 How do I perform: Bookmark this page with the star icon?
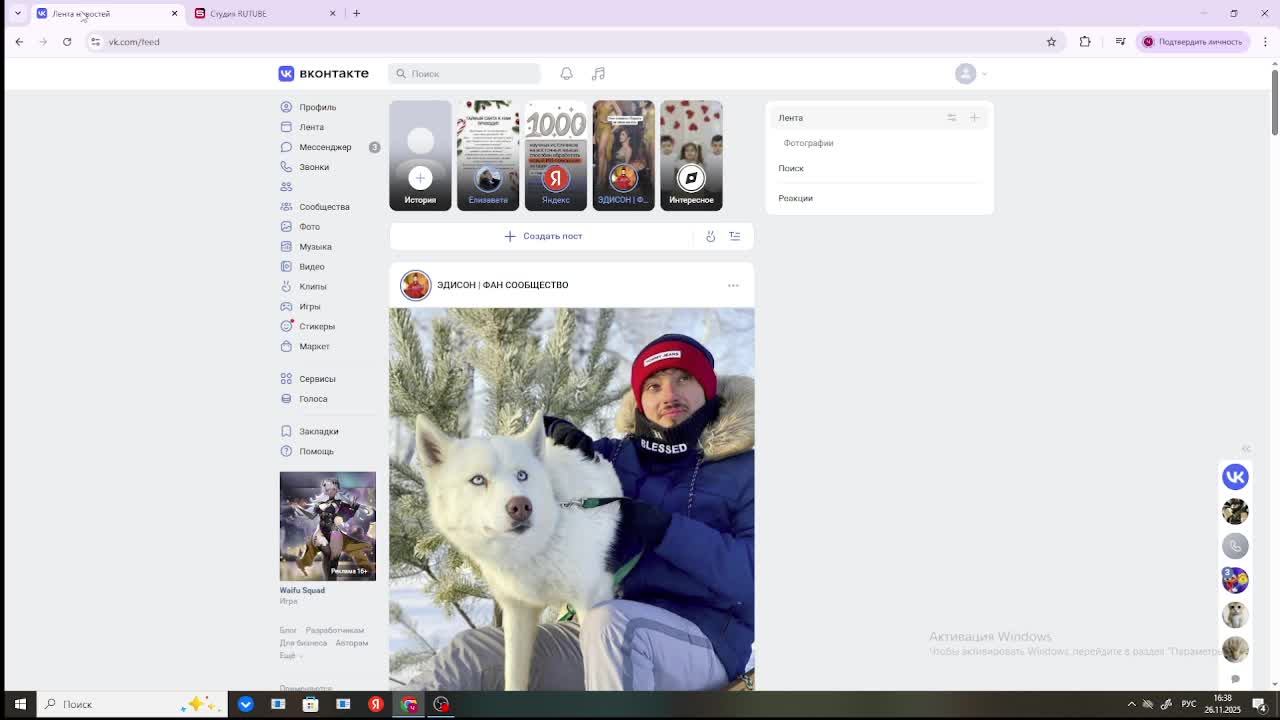1051,42
